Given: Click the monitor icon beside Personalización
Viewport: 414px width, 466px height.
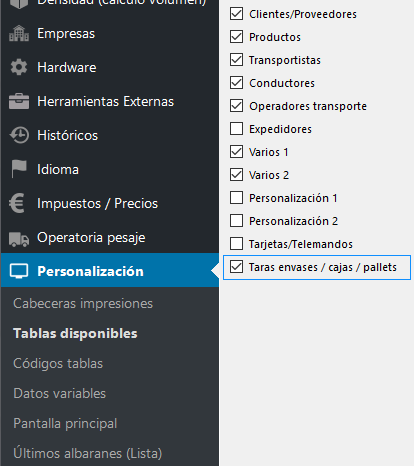Looking at the screenshot, I should pos(19,271).
